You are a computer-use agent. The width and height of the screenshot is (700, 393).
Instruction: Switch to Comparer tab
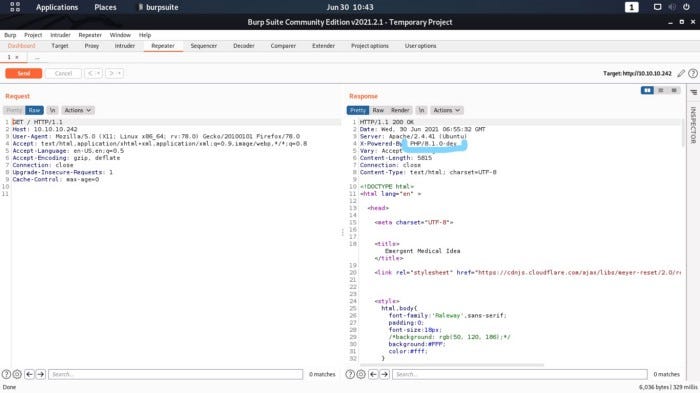point(283,46)
